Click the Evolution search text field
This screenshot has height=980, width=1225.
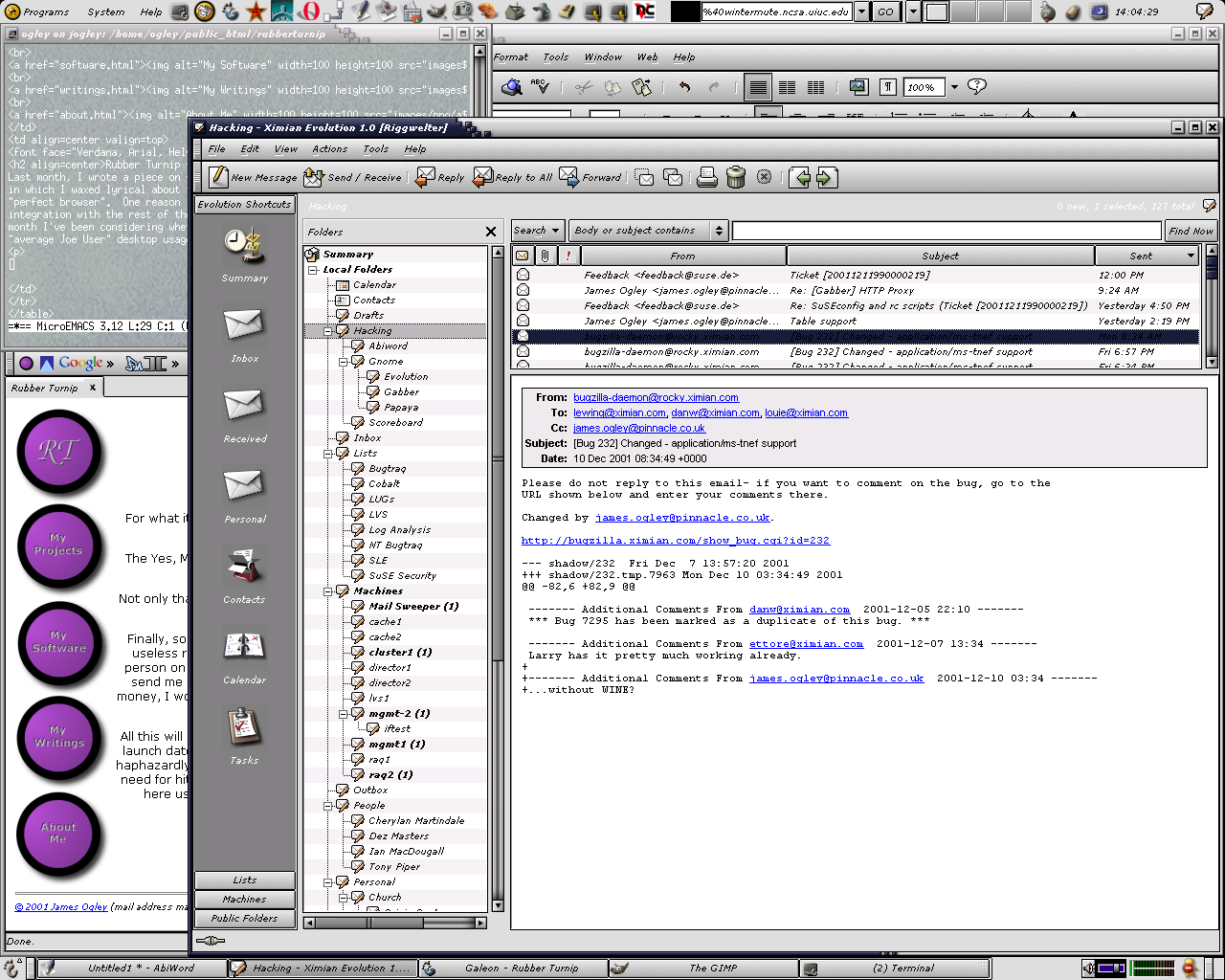(x=947, y=231)
